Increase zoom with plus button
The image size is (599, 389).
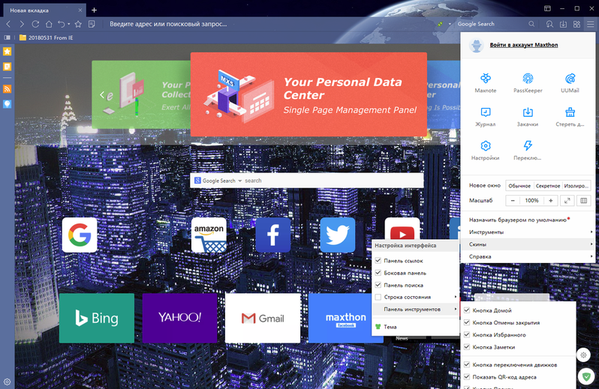click(550, 201)
